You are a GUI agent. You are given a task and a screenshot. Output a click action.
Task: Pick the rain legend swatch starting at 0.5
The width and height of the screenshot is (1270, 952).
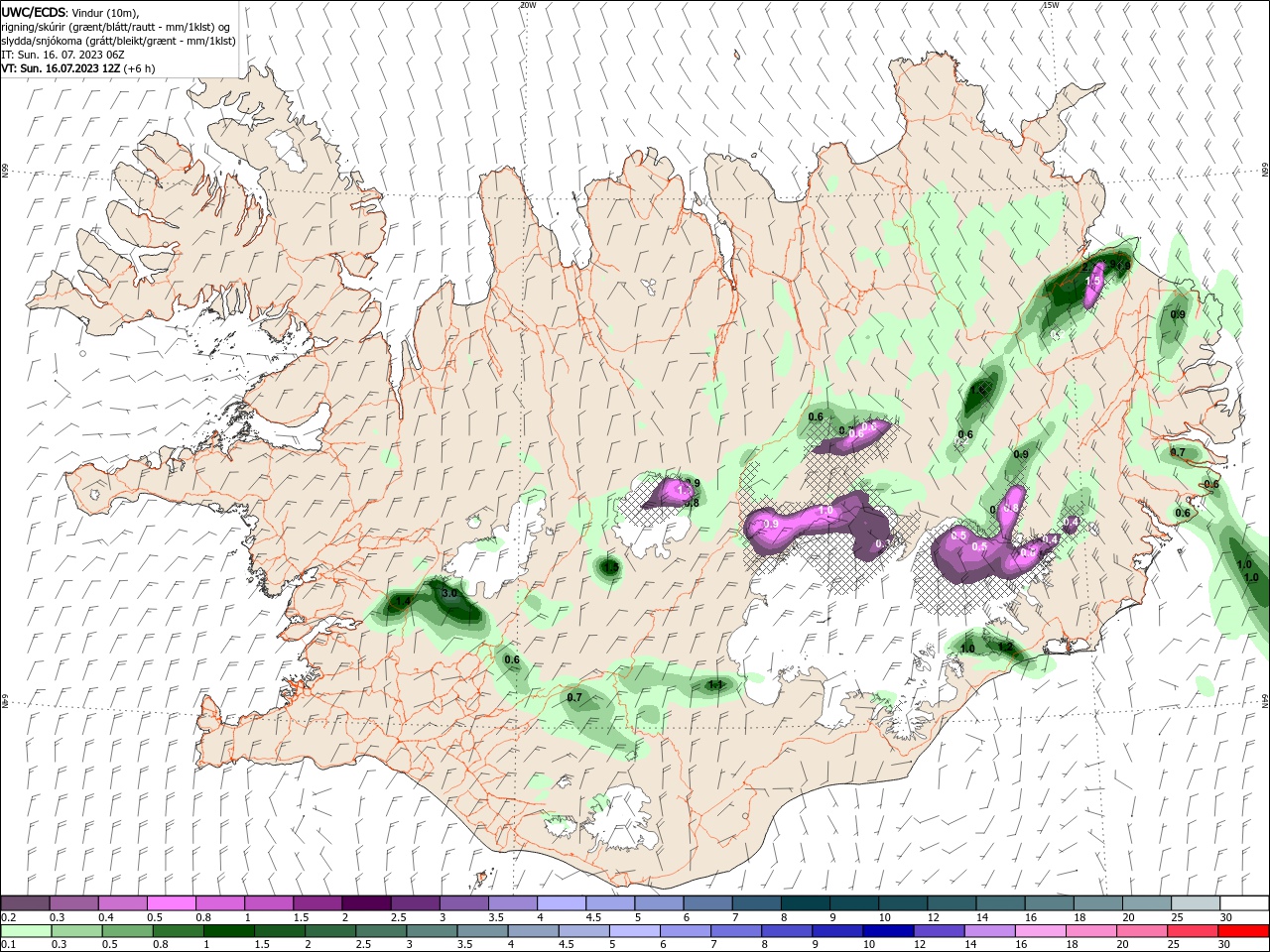pos(126,931)
